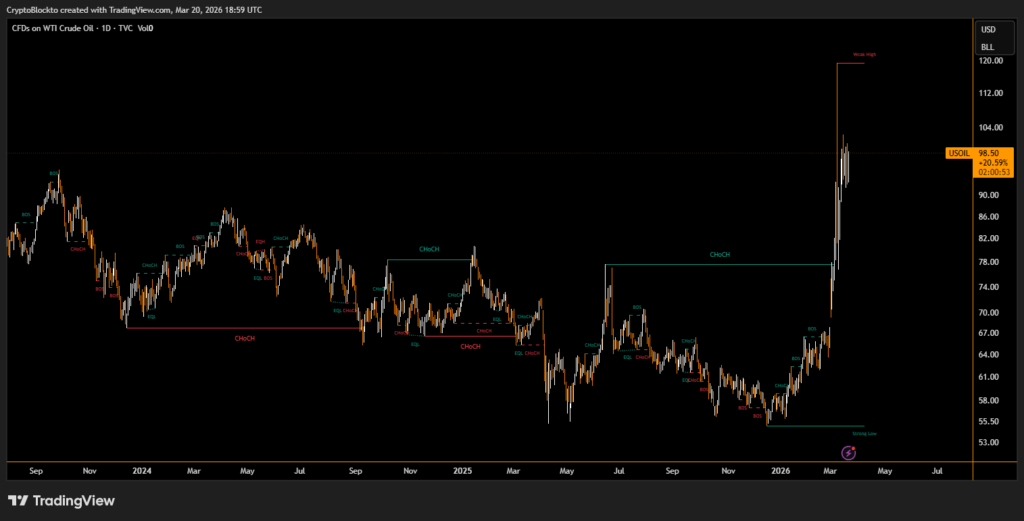
Task: Click the 120.00 level on price axis
Action: [992, 61]
